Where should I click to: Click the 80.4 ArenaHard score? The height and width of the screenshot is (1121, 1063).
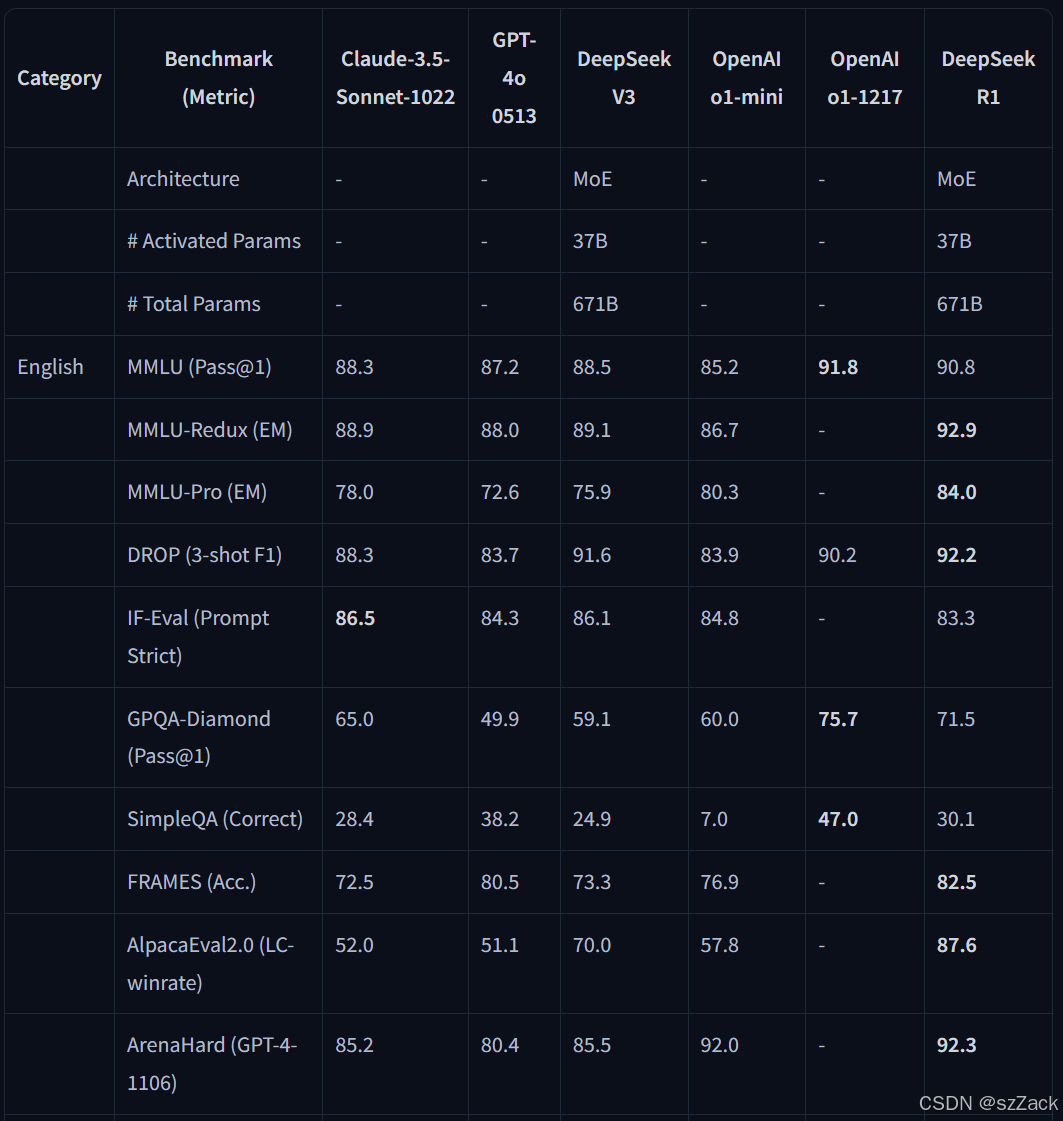[x=500, y=1045]
